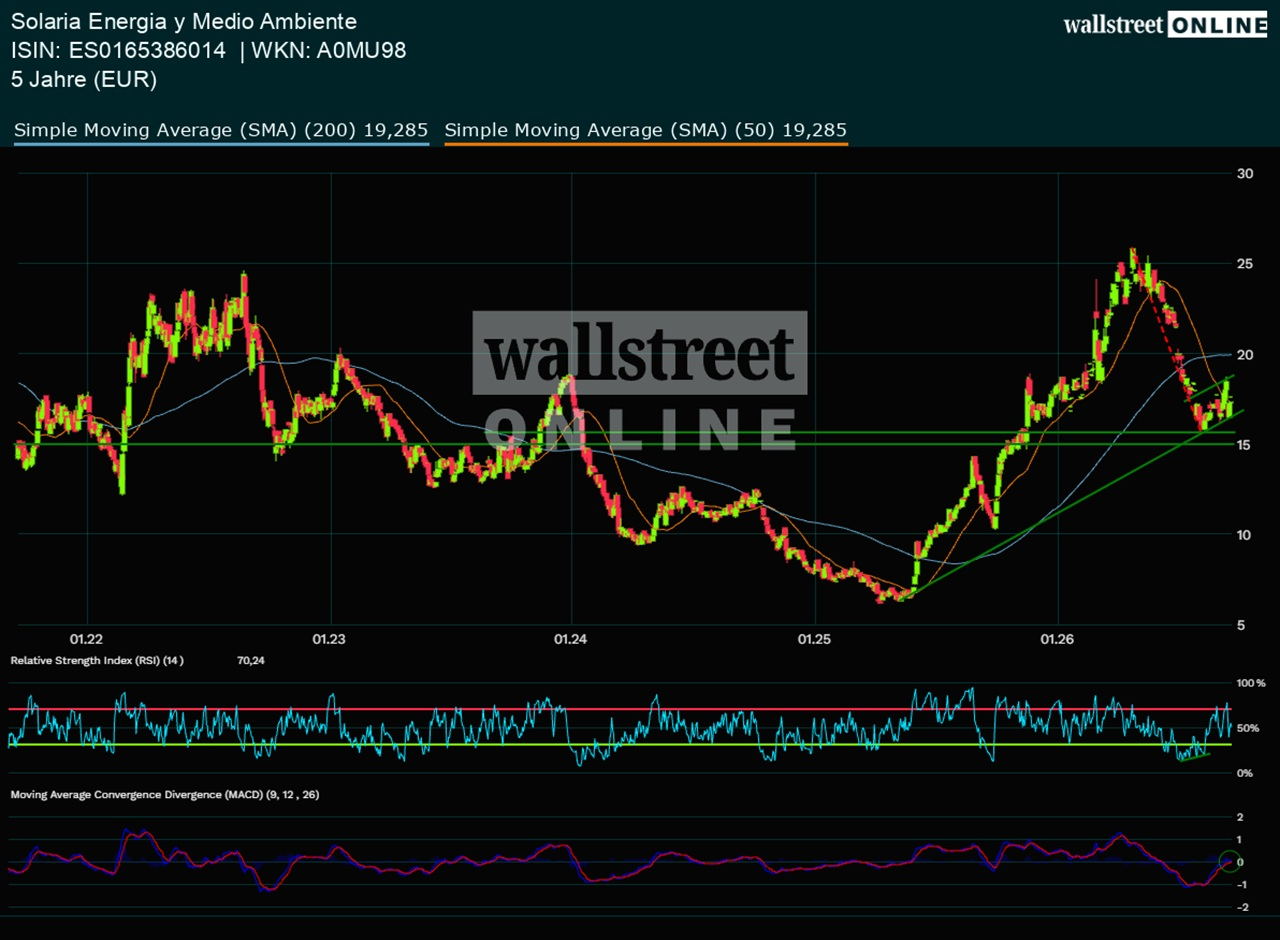Select the Simple Moving Average (SMA) (50) legend entry
This screenshot has height=940, width=1280.
[646, 130]
